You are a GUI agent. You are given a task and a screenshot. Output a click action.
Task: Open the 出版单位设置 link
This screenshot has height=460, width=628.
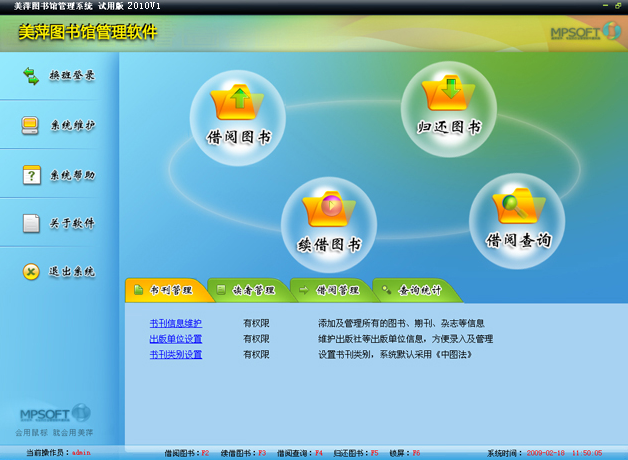click(176, 339)
